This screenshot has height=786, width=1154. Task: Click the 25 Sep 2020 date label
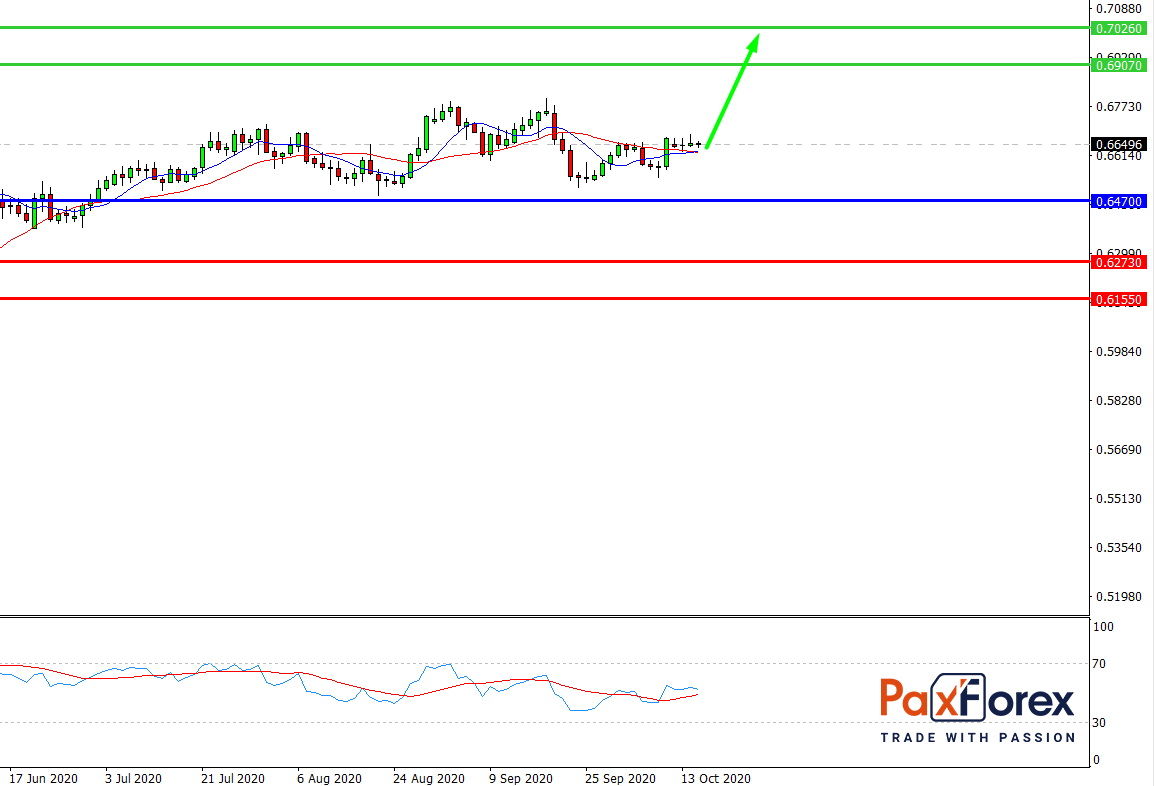coord(620,778)
